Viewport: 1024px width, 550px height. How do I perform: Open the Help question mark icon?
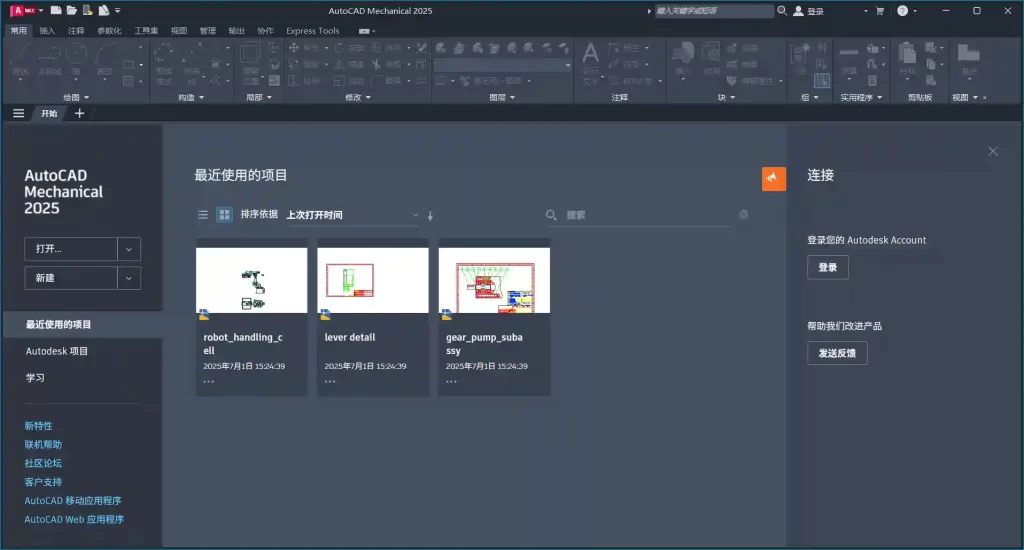[x=902, y=11]
